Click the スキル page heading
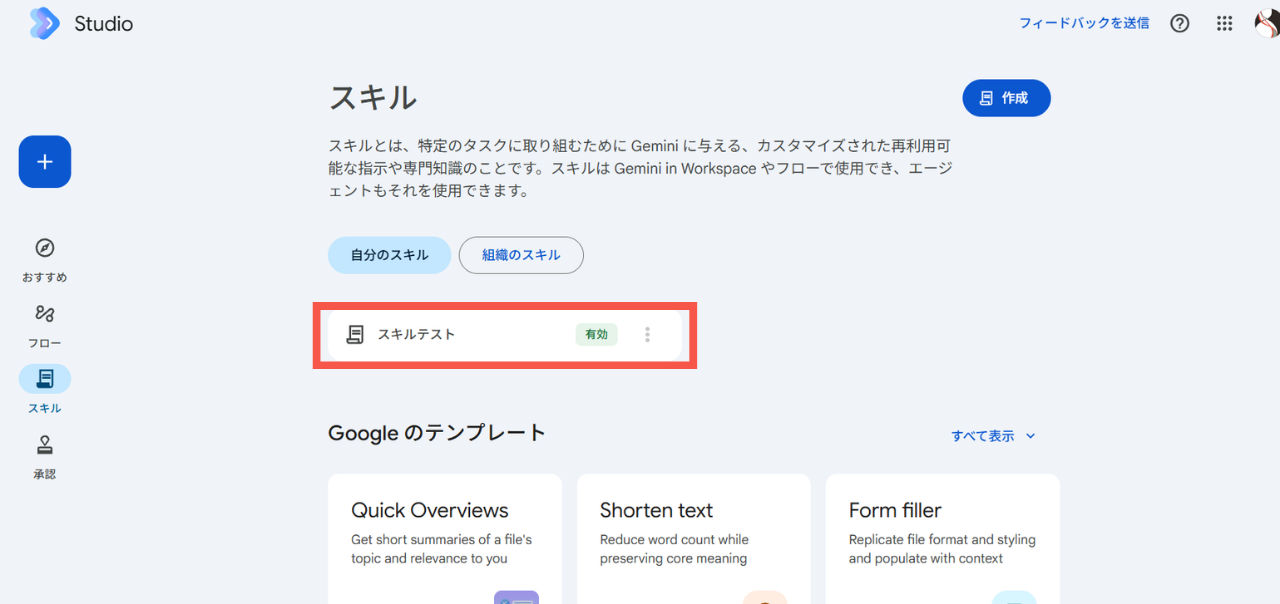Viewport: 1280px width, 604px height. 373,98
